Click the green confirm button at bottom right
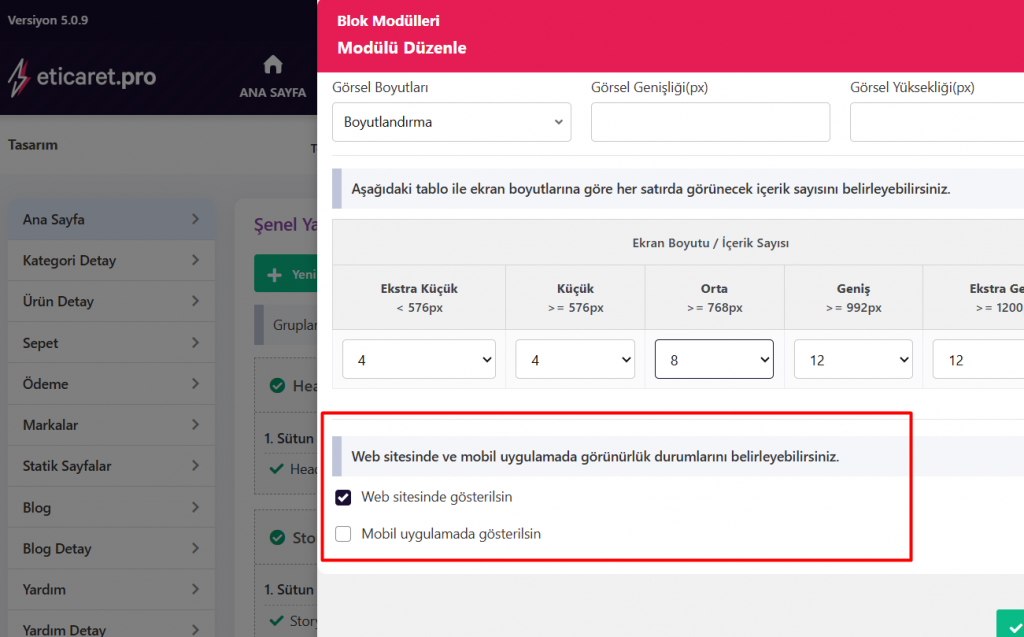The image size is (1024, 637). click(x=1010, y=623)
